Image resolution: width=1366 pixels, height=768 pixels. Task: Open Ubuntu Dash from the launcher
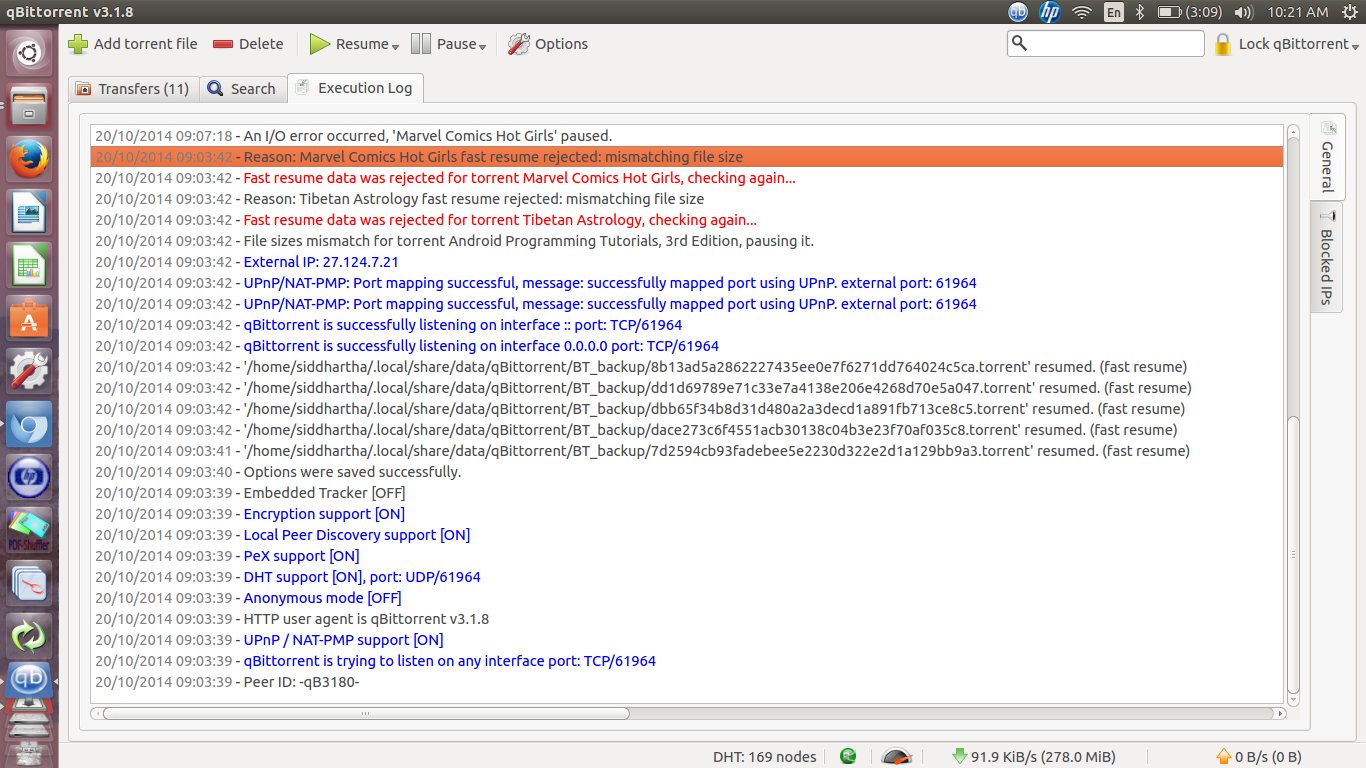tap(29, 53)
